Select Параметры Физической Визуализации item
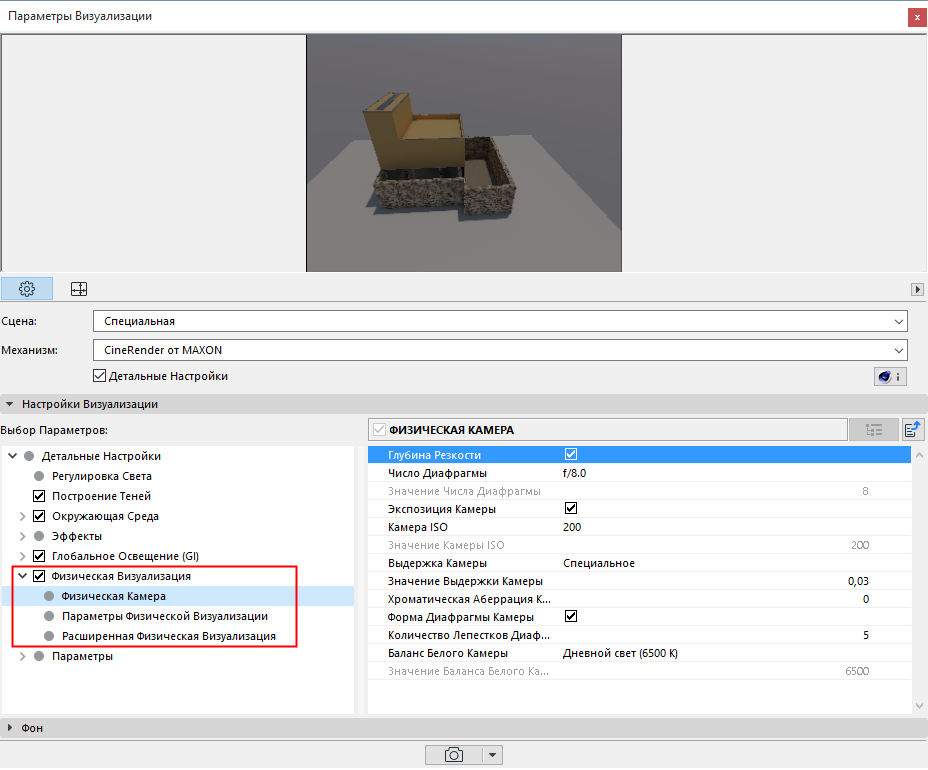Screen dimensions: 928x770 pyautogui.click(x=165, y=616)
